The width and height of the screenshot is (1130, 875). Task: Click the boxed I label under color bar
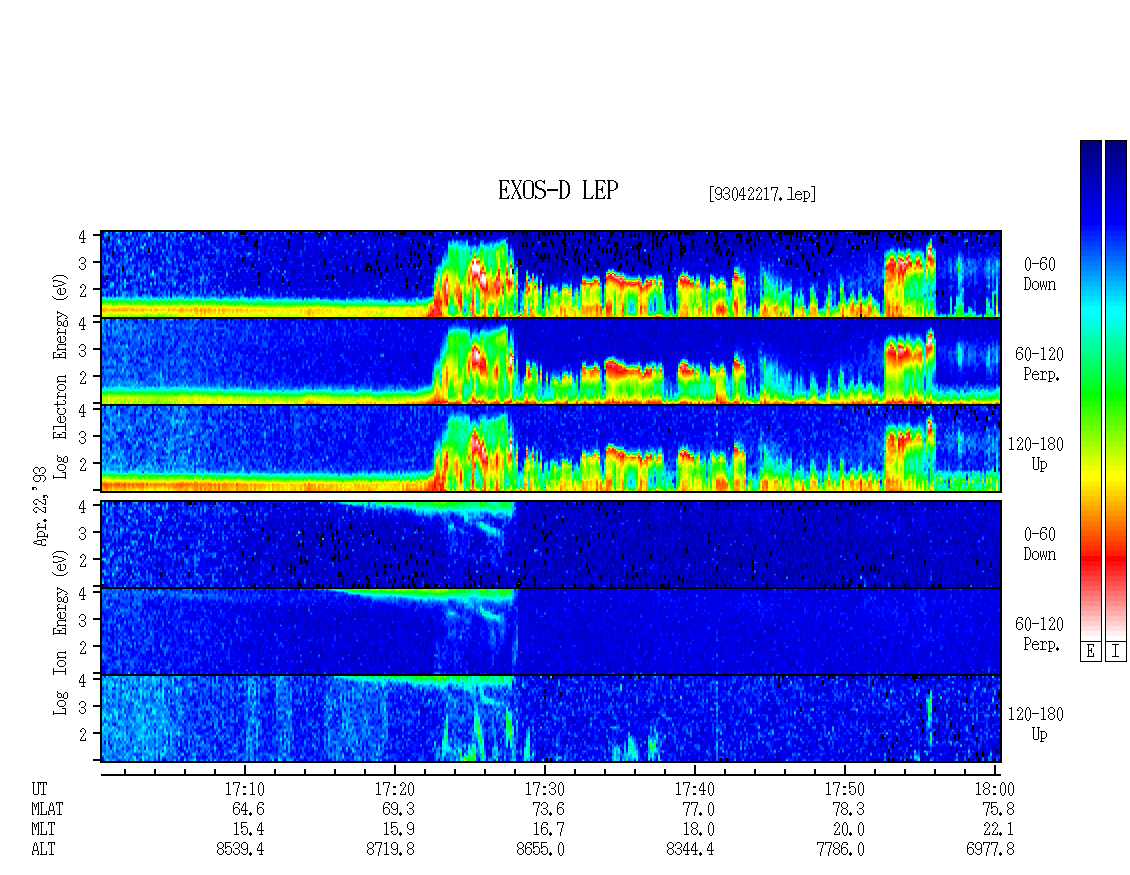pyautogui.click(x=1116, y=652)
